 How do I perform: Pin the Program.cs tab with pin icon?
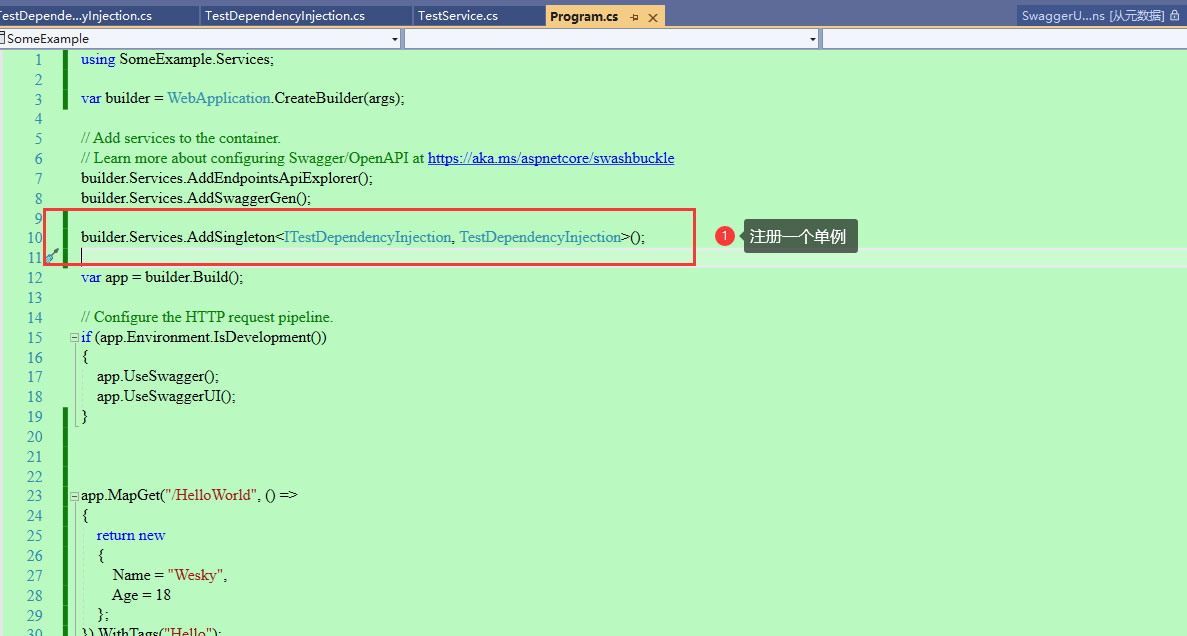pos(634,17)
